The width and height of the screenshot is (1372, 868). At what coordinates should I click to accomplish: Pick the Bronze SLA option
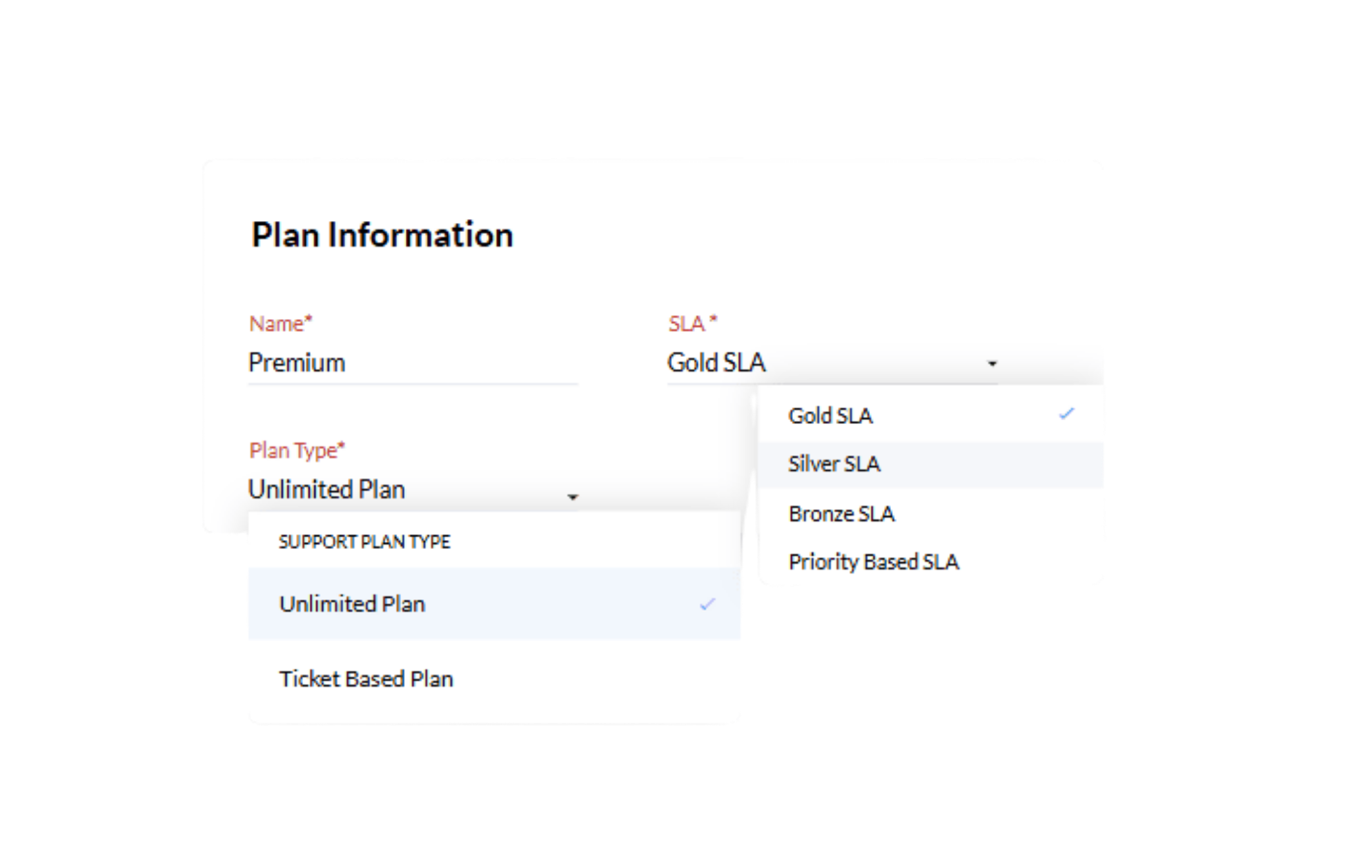click(x=841, y=514)
